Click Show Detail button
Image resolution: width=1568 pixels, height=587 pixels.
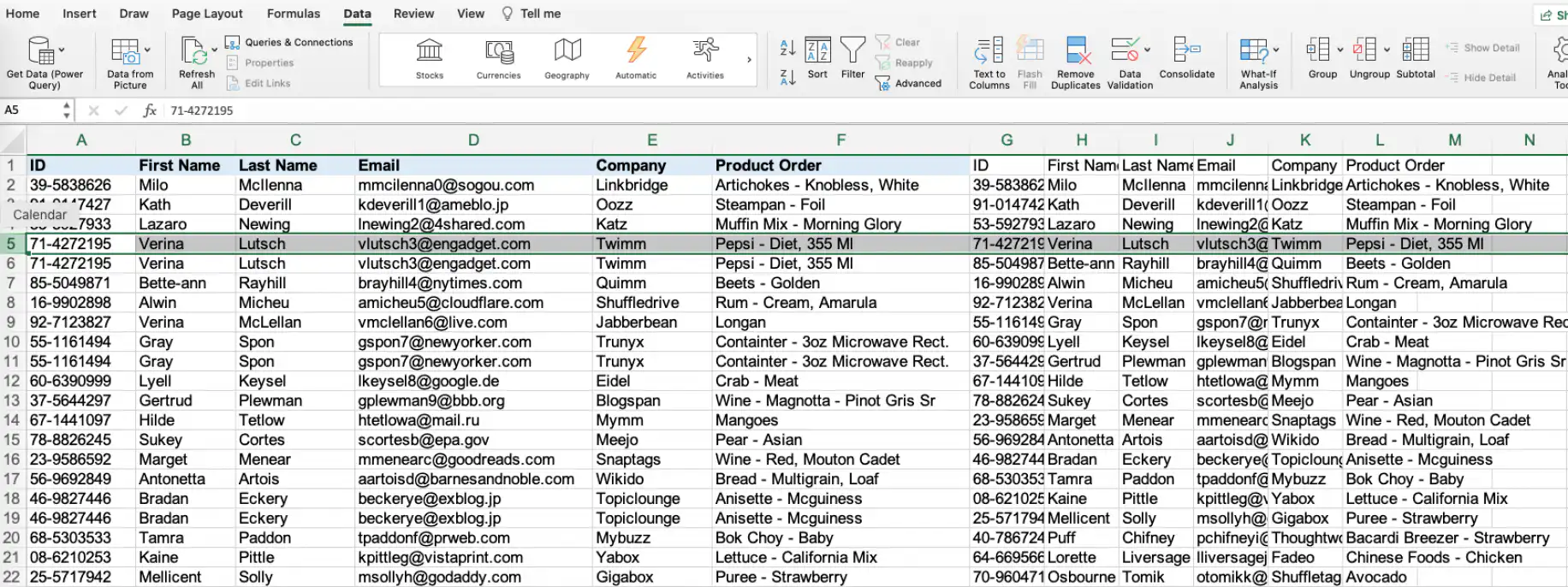click(x=1482, y=48)
